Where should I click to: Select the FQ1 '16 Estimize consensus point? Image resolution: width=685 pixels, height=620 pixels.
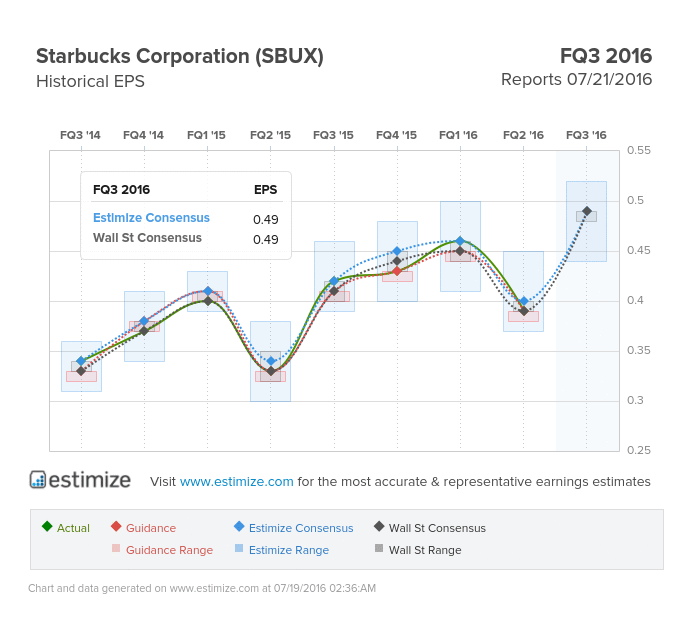coord(460,241)
